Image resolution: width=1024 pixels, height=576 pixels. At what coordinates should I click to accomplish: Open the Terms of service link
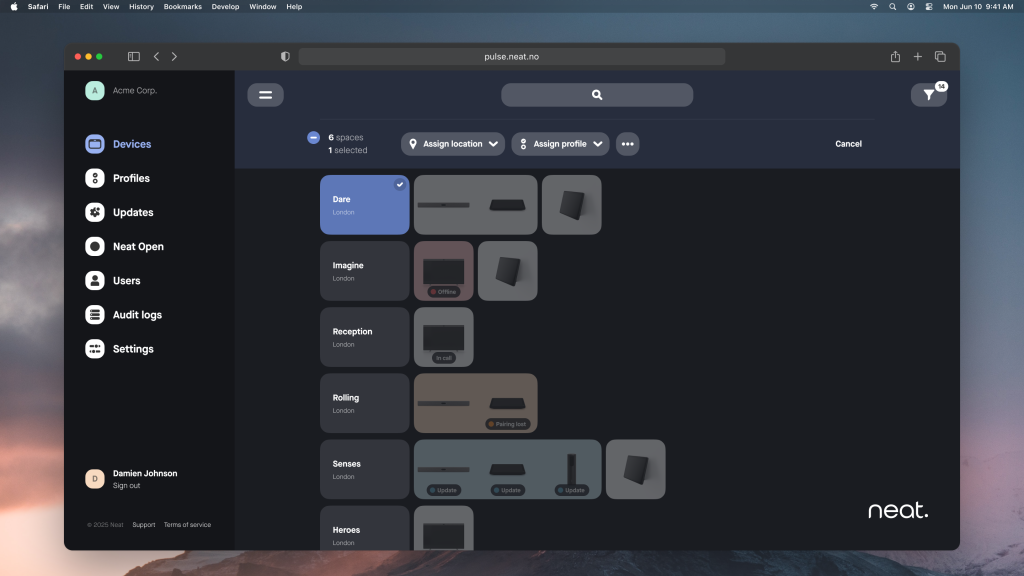(187, 524)
